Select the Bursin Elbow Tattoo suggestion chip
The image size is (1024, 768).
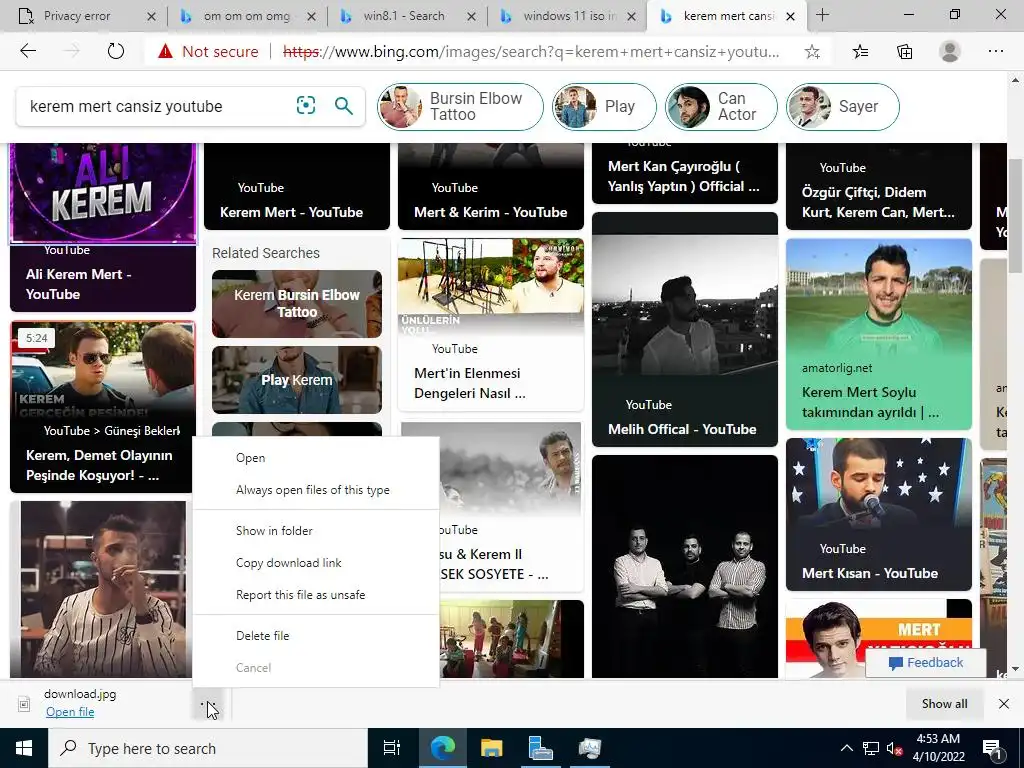pos(460,106)
